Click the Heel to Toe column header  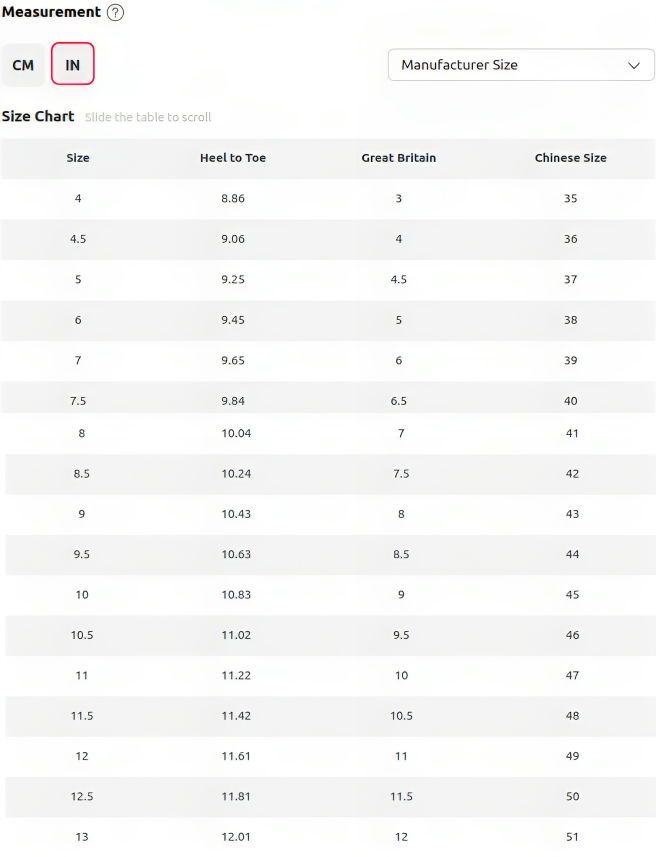point(233,158)
